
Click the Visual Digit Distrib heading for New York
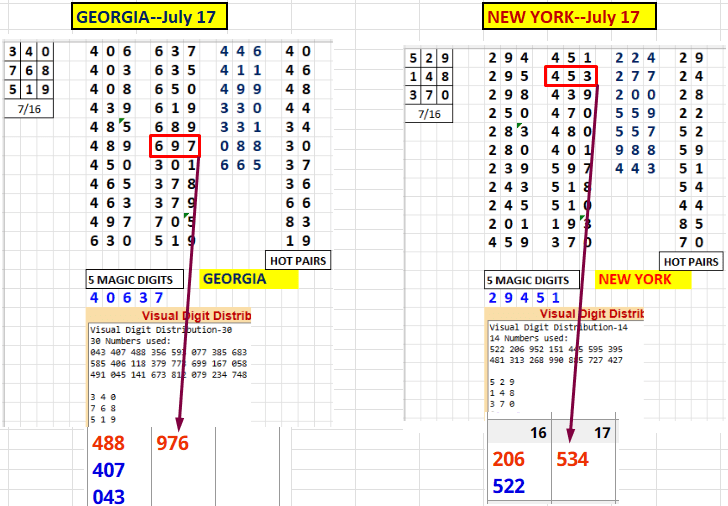[582, 314]
